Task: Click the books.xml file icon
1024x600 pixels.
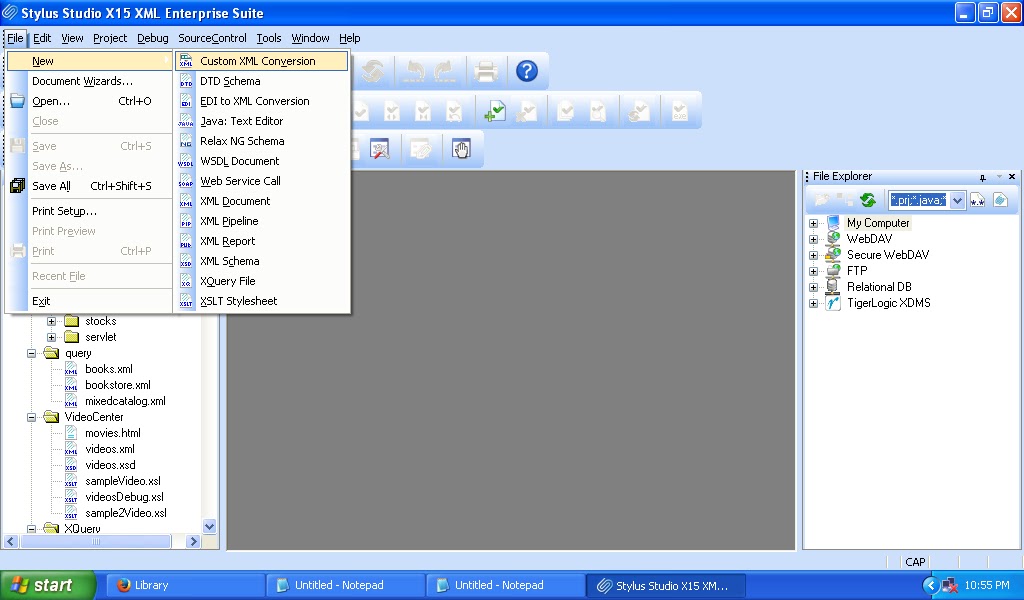Action: pos(71,369)
